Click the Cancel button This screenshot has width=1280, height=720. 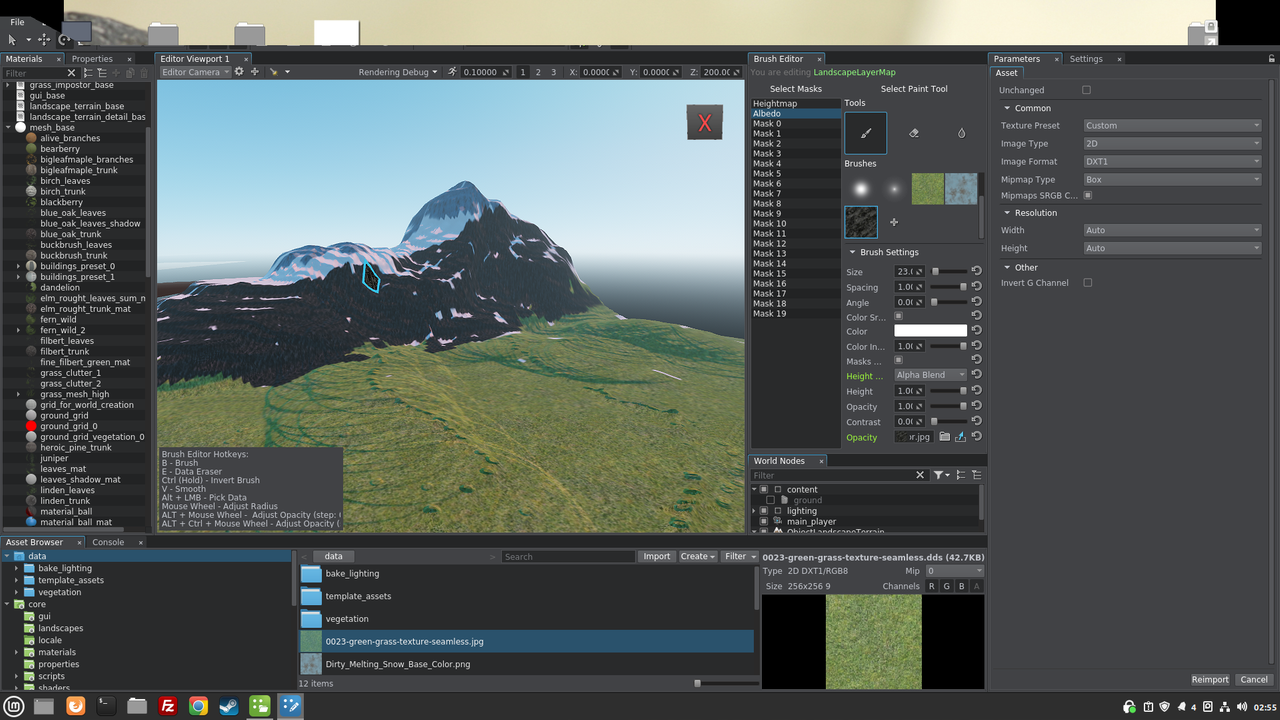click(x=1254, y=679)
